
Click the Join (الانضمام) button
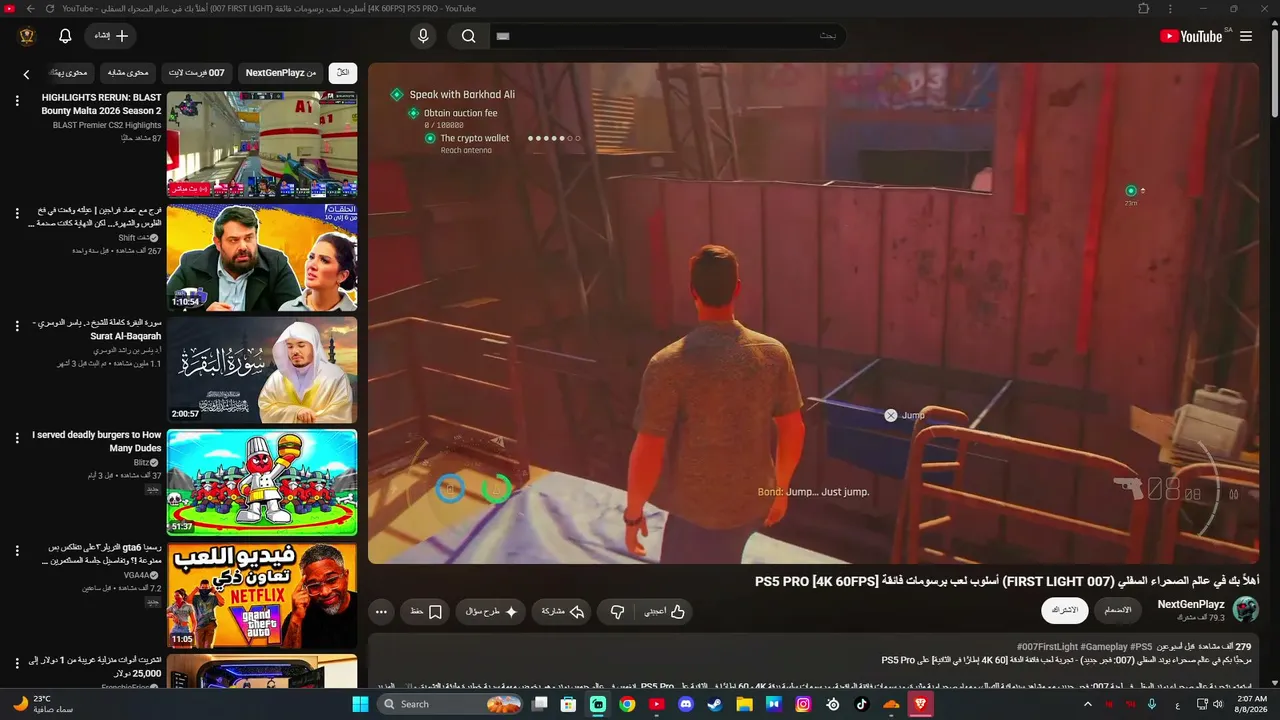(1118, 610)
